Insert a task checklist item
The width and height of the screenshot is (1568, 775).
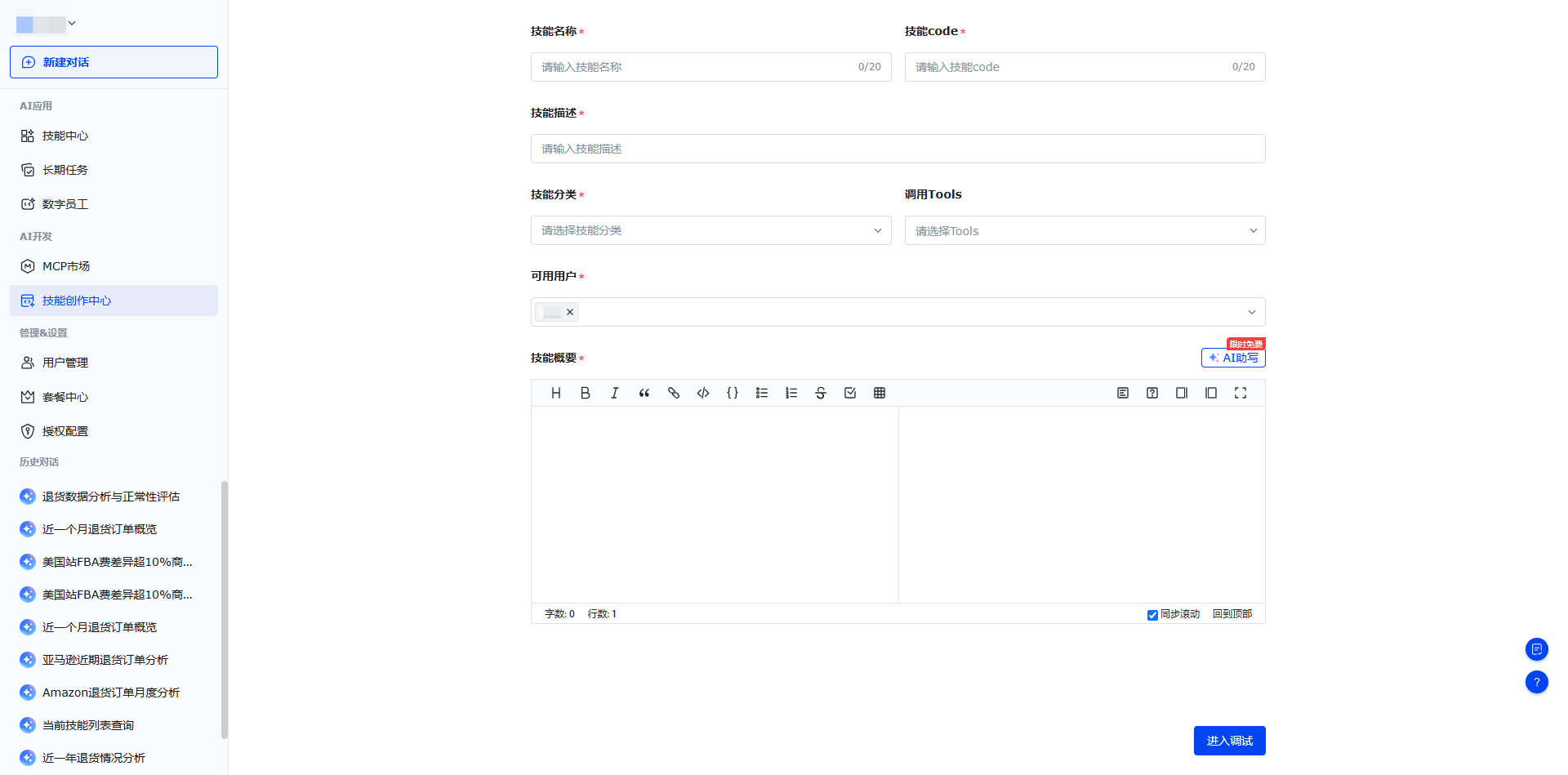(850, 393)
